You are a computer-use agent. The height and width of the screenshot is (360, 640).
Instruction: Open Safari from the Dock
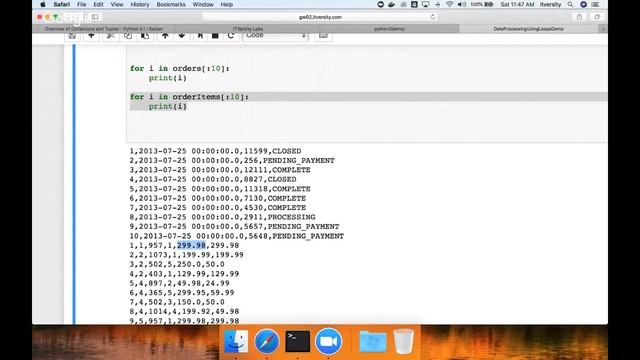(x=267, y=341)
